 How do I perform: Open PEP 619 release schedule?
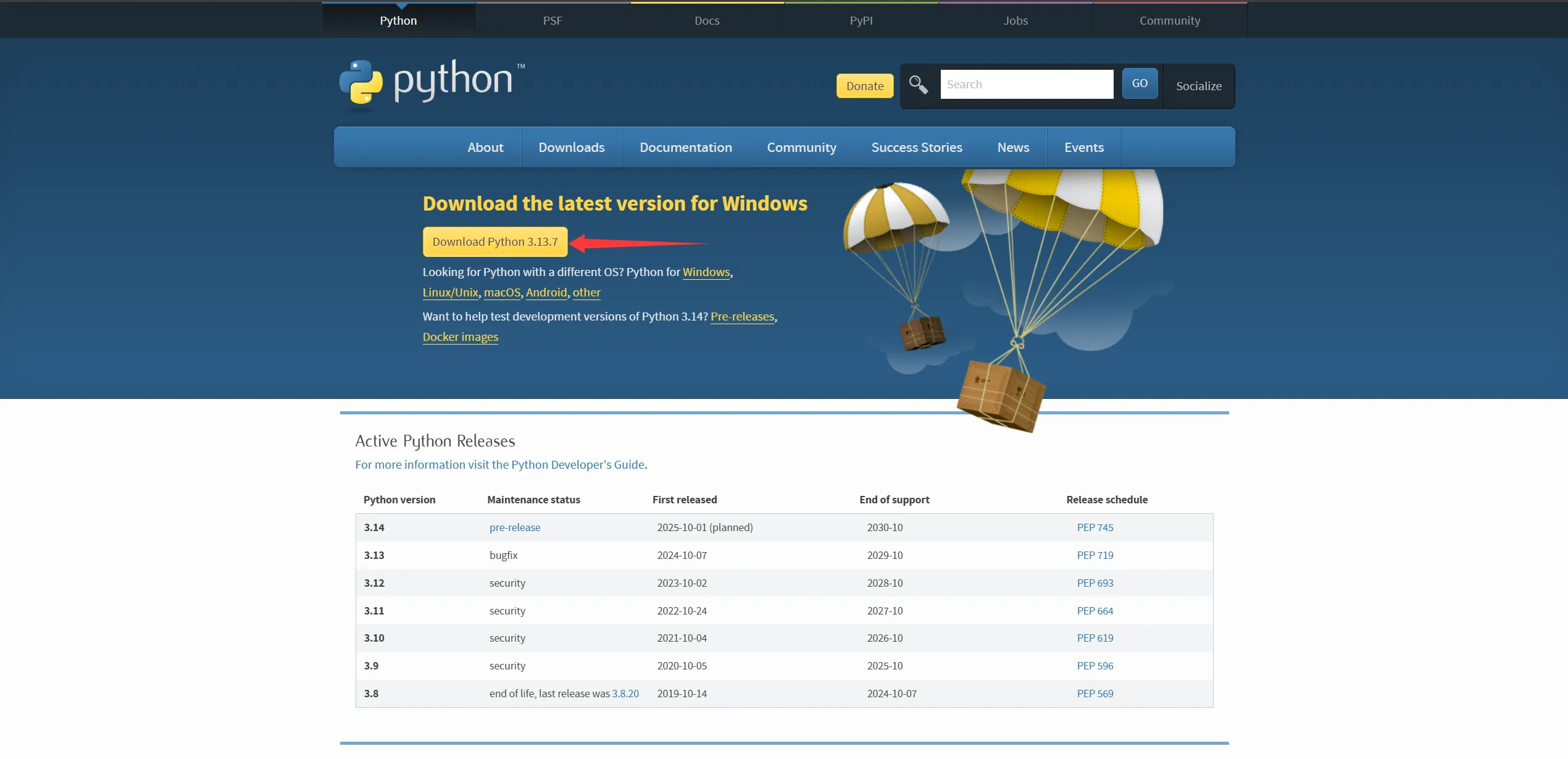(x=1095, y=638)
